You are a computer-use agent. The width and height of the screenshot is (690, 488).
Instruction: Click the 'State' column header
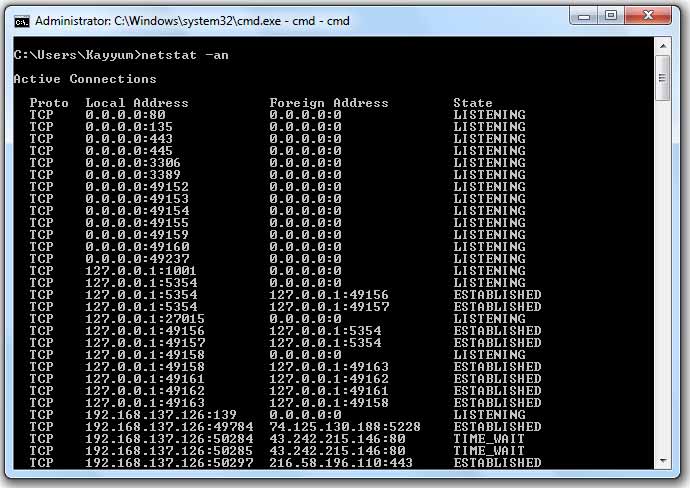pyautogui.click(x=473, y=103)
